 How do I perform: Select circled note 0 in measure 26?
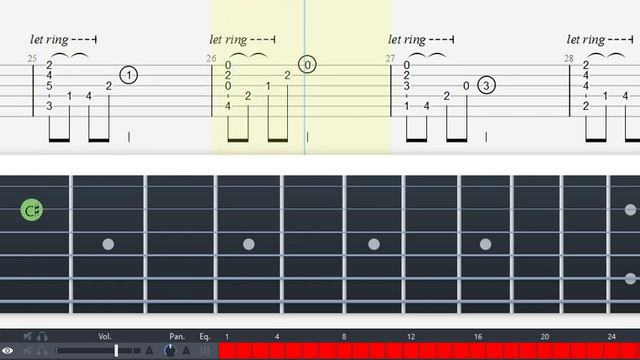click(307, 64)
